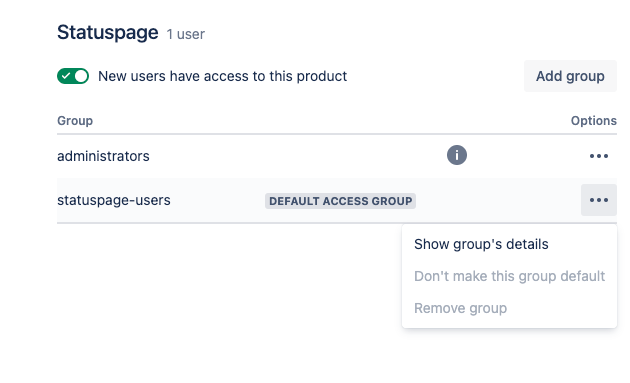630x383 pixels.
Task: Click the DEFAULT ACCESS GROUP badge
Action: [x=340, y=201]
